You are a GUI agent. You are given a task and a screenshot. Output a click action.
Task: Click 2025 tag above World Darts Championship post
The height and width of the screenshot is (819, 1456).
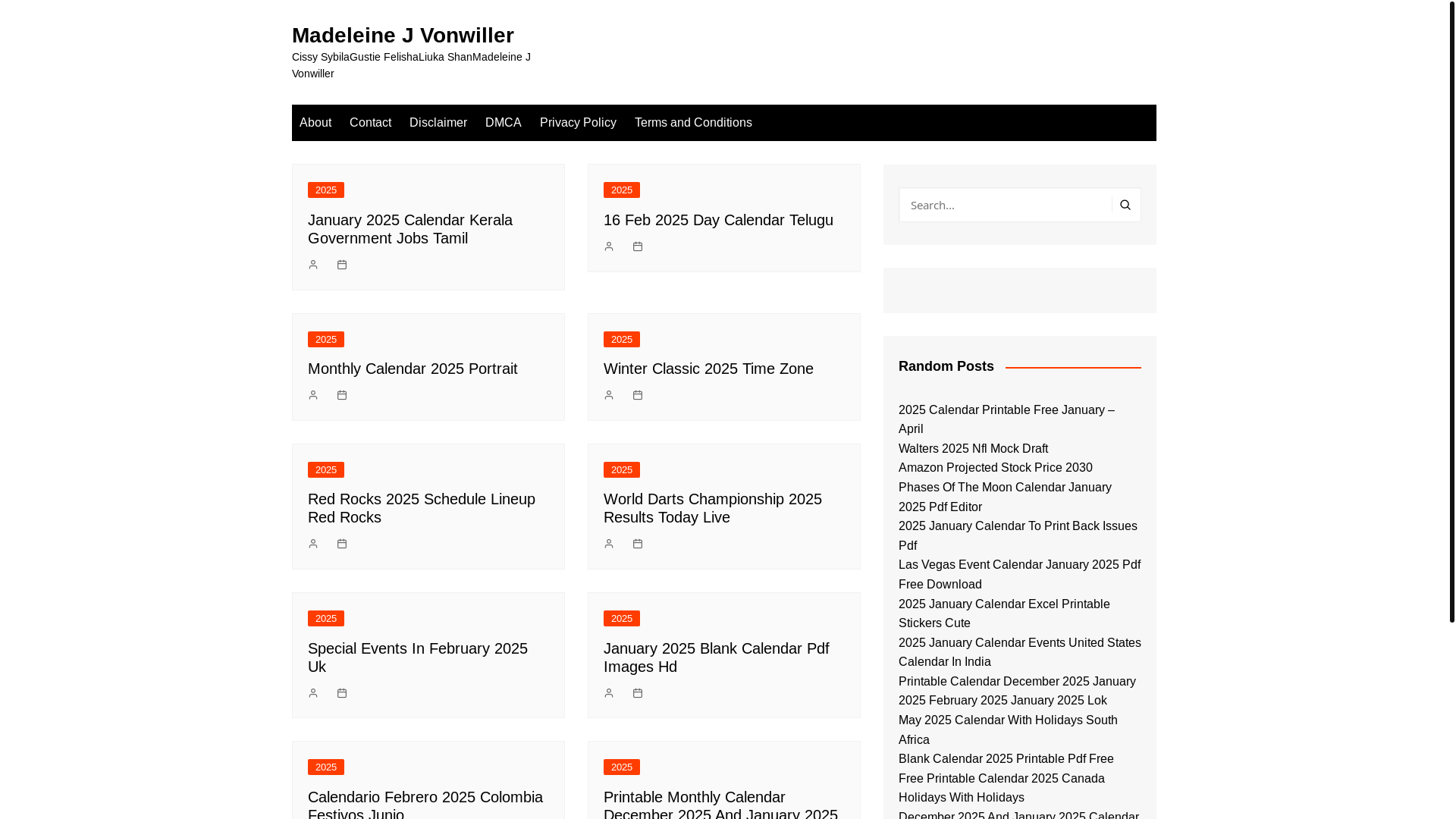[622, 469]
